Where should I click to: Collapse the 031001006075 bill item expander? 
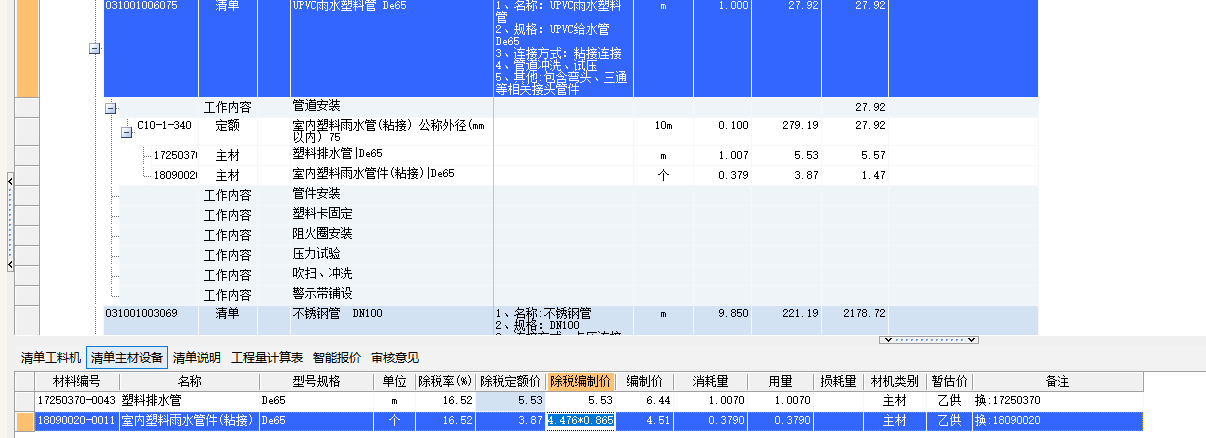tap(95, 48)
